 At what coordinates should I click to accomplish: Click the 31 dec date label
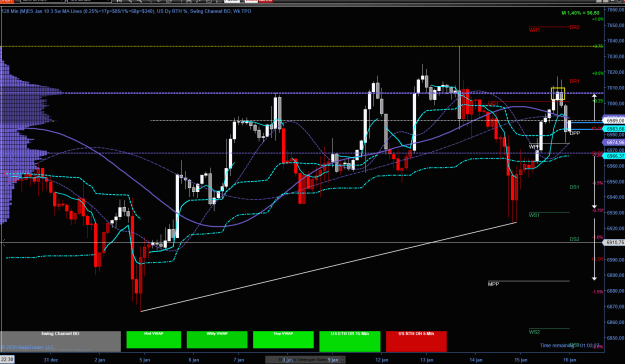click(51, 360)
